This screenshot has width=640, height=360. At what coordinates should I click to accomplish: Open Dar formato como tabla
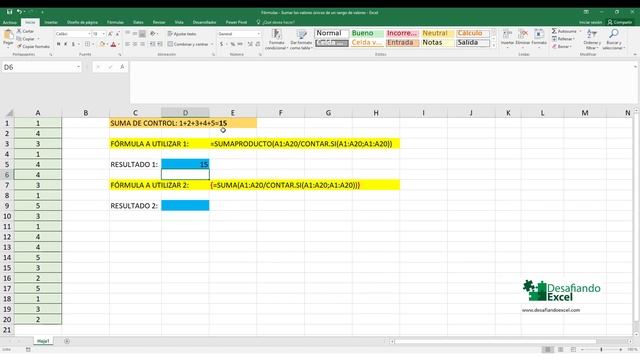coord(301,39)
